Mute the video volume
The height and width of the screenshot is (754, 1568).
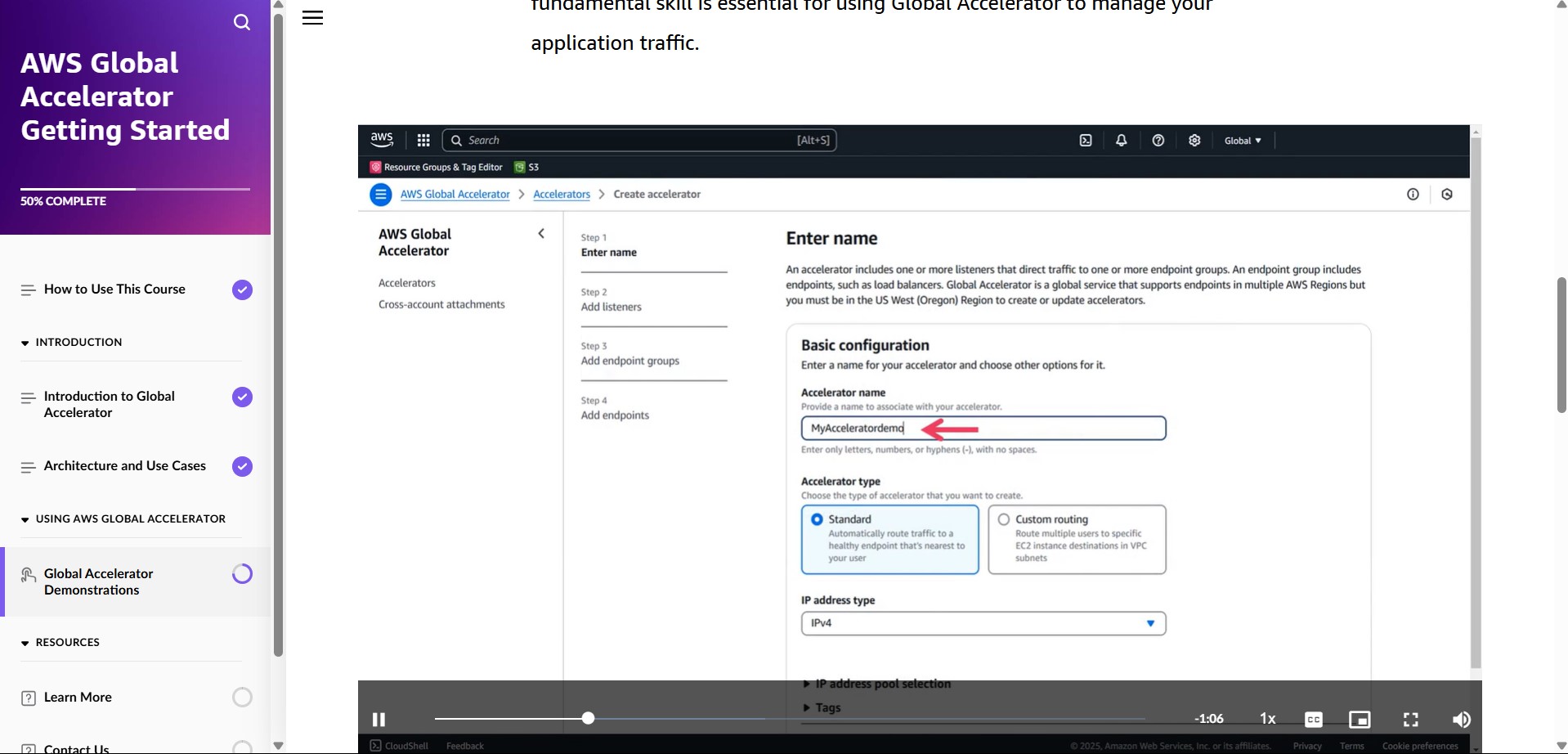(1461, 720)
